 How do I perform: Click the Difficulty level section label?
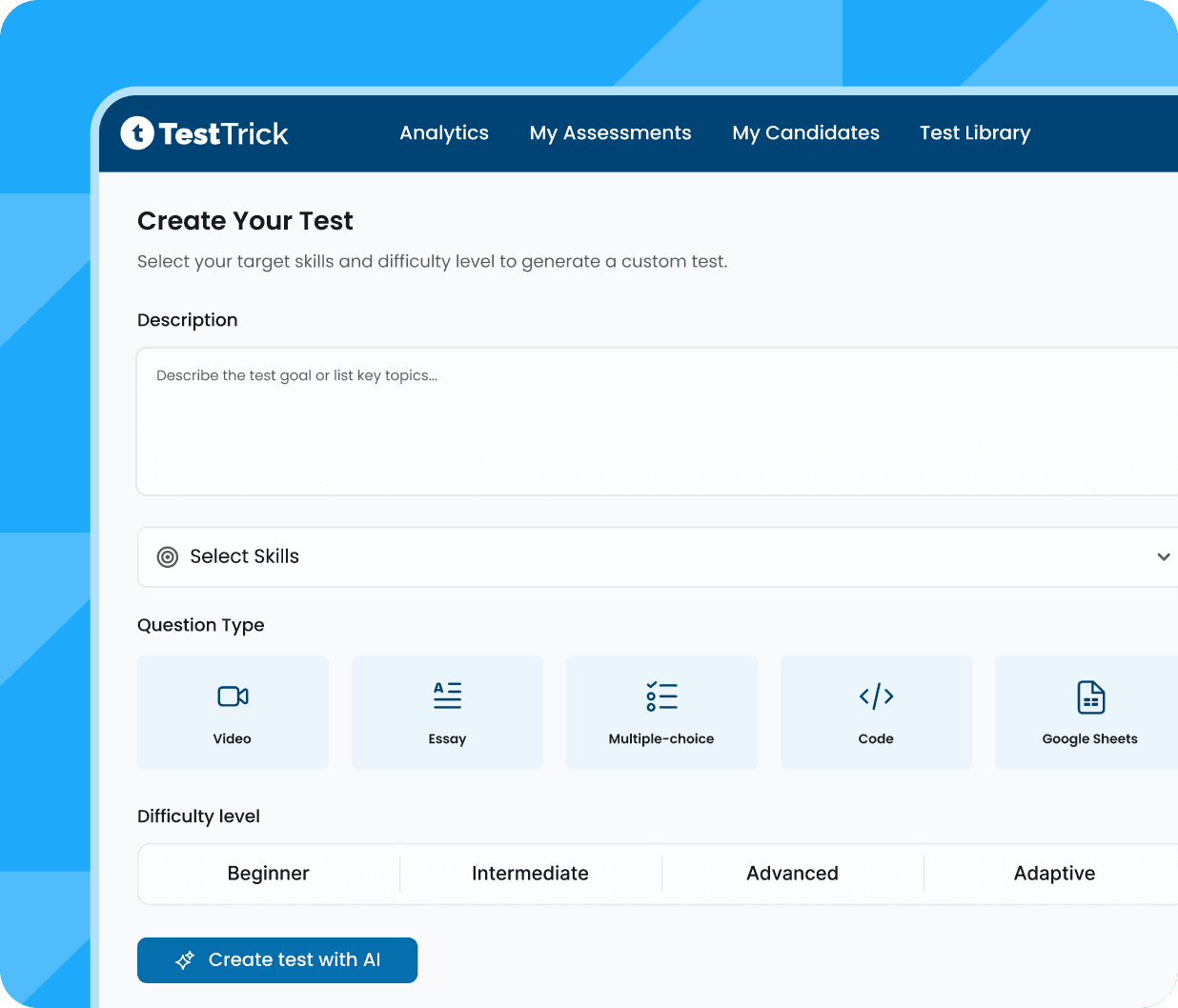[x=198, y=816]
